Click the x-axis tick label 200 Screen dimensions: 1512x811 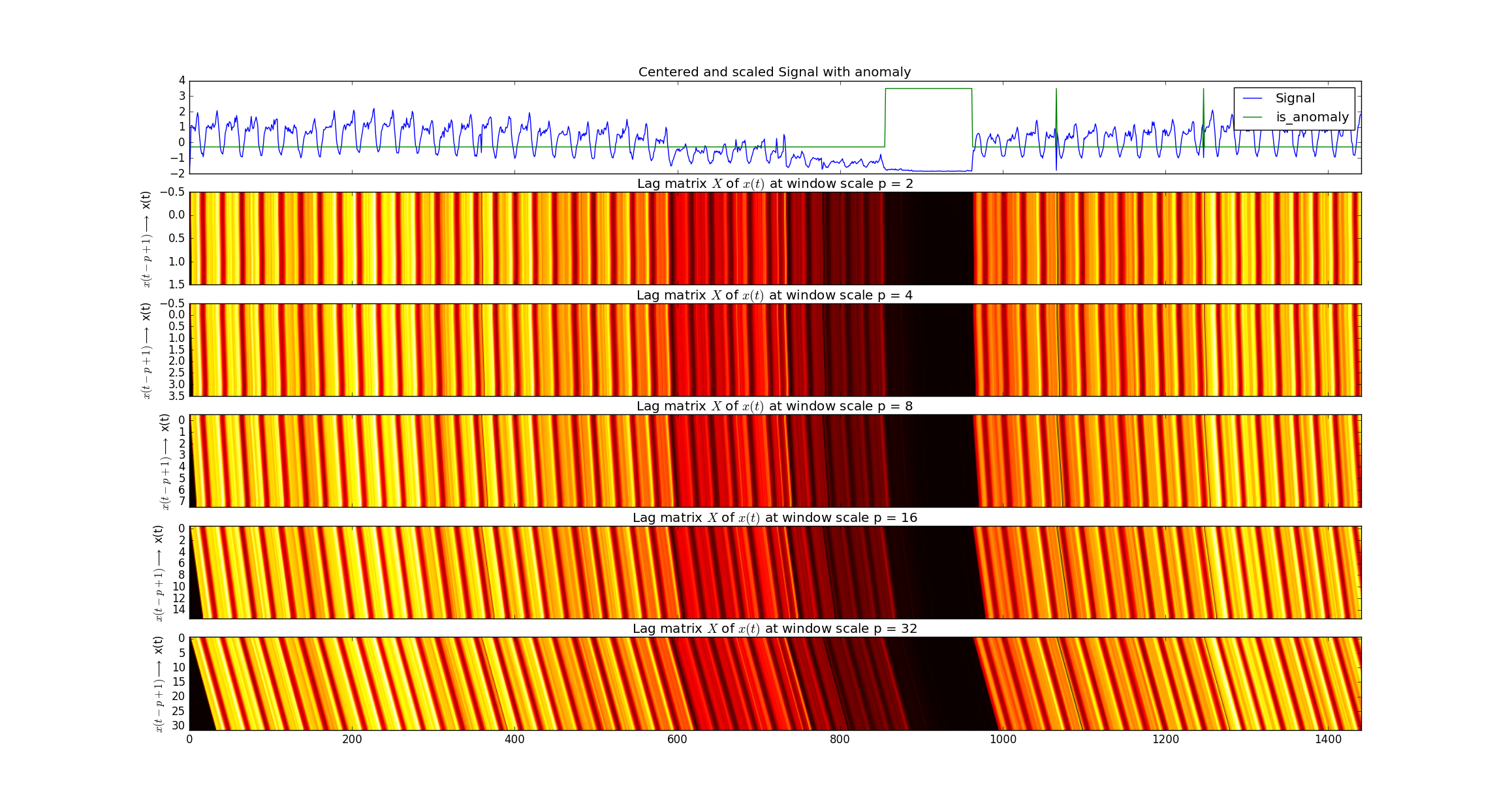(x=352, y=739)
